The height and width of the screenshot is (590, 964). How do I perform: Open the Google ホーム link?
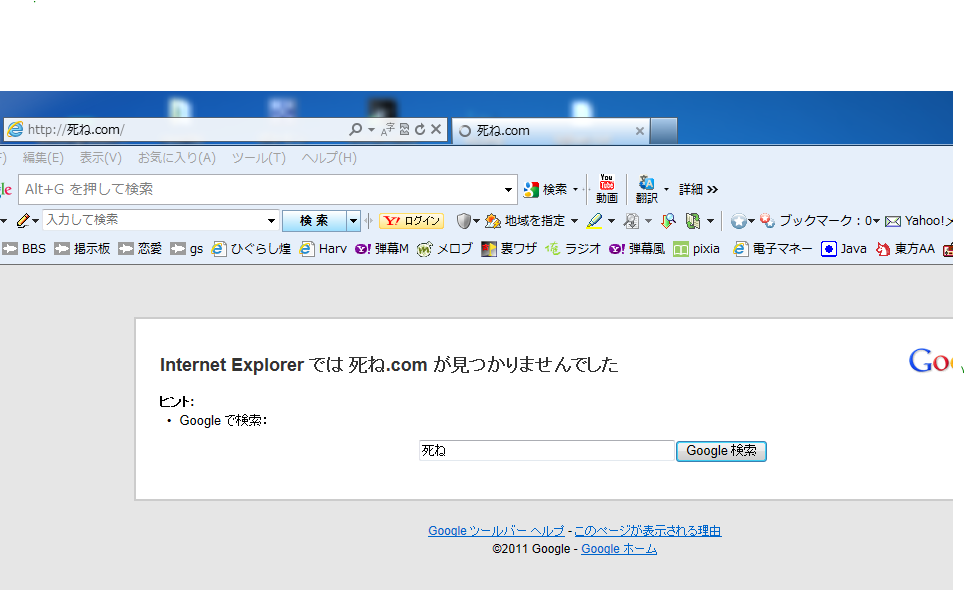coord(619,549)
